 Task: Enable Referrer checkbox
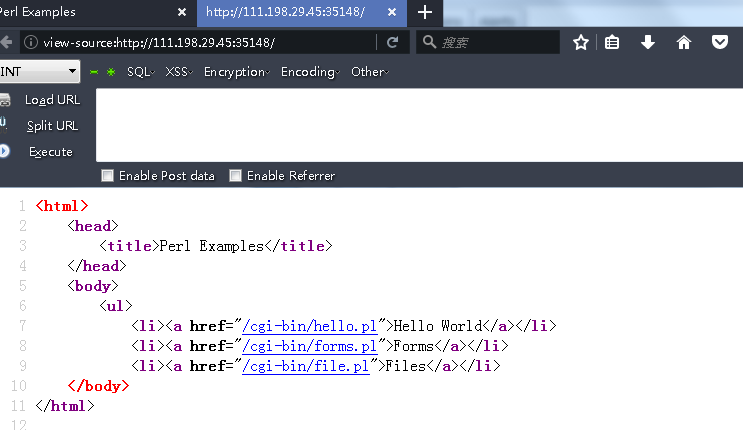click(236, 176)
